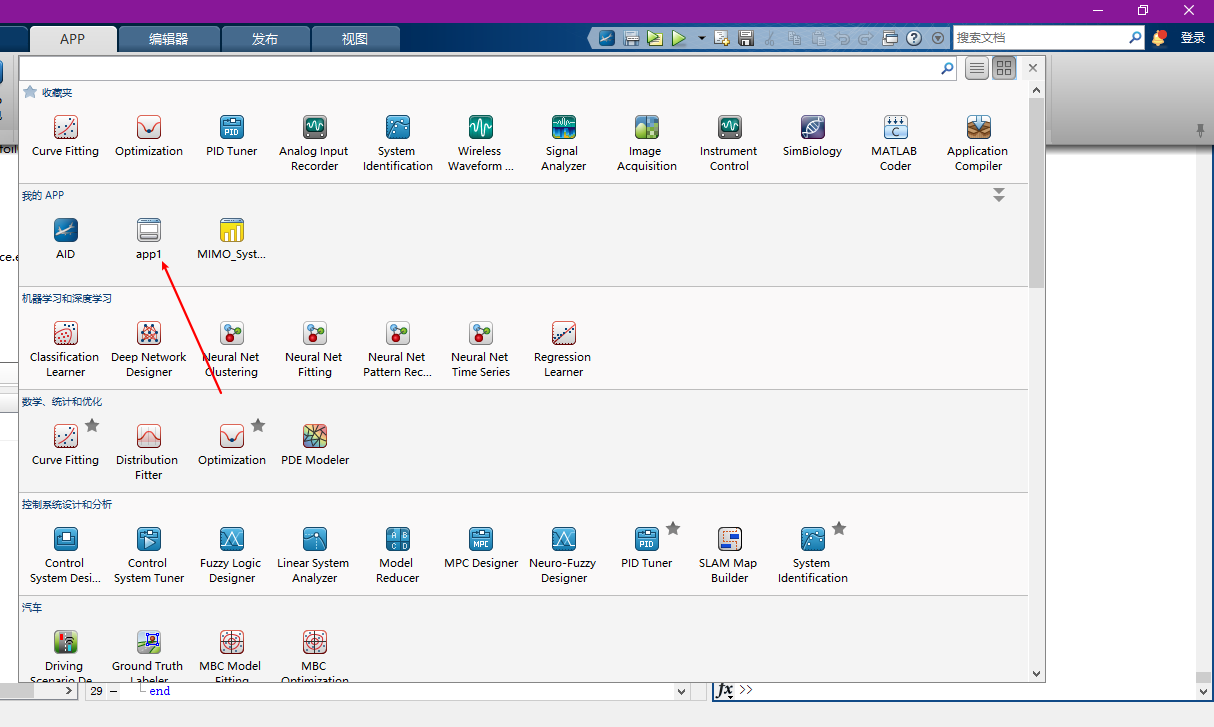This screenshot has width=1214, height=727.
Task: Click the 登录 sign-in link
Action: [x=1192, y=37]
